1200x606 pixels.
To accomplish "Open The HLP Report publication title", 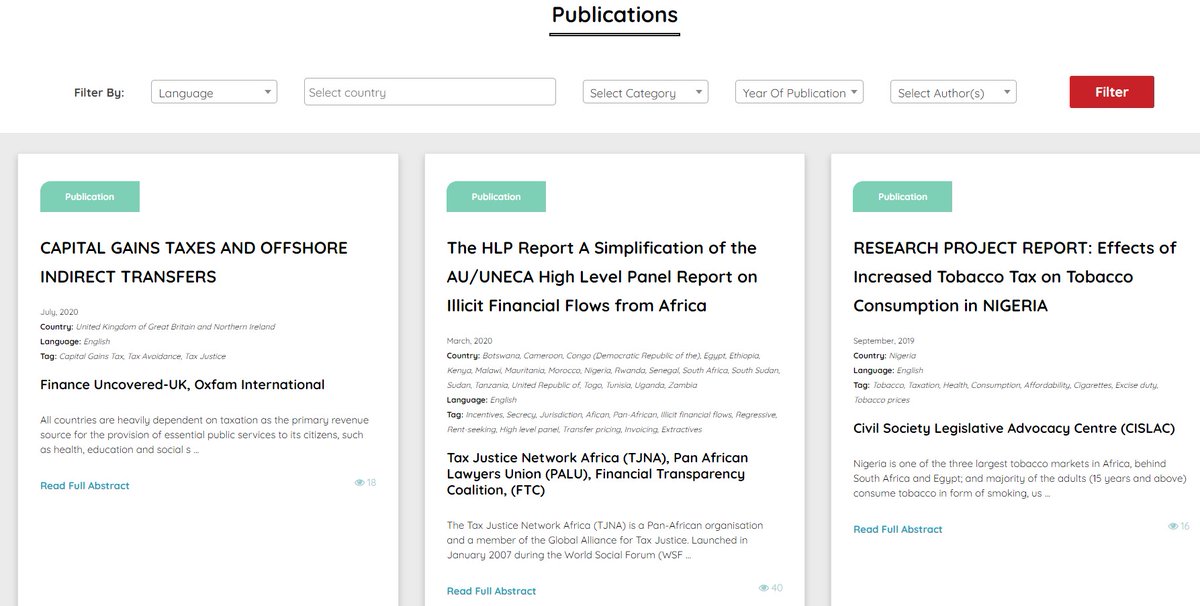I will point(602,276).
